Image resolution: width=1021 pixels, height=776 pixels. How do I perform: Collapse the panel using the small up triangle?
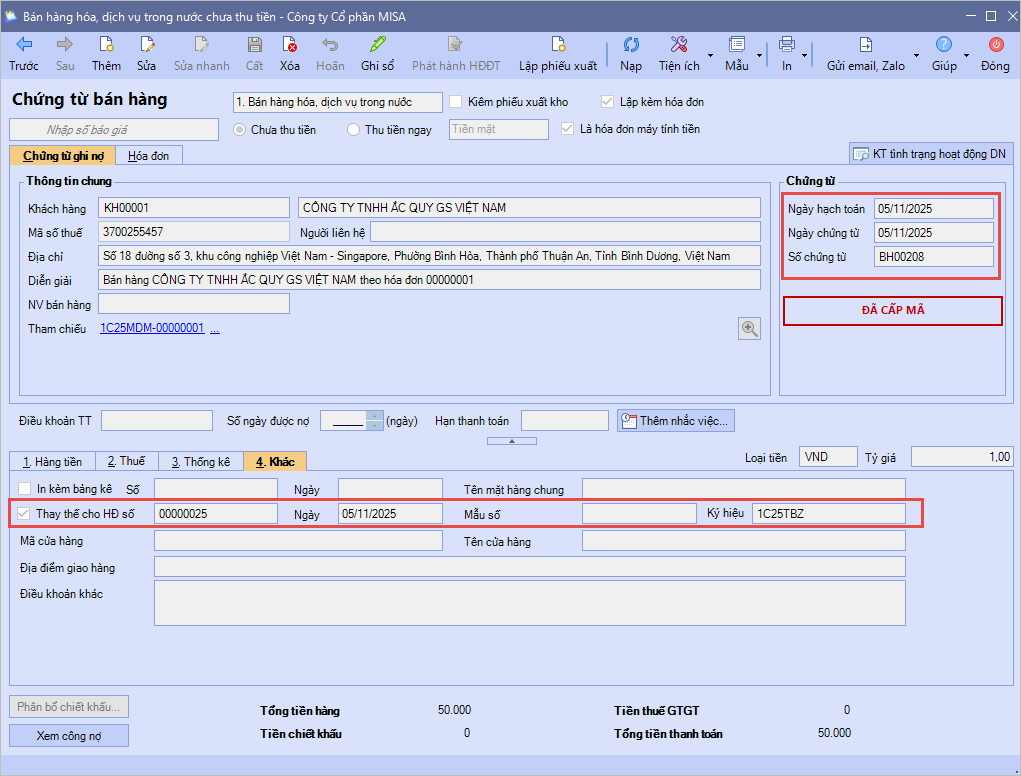[510, 441]
